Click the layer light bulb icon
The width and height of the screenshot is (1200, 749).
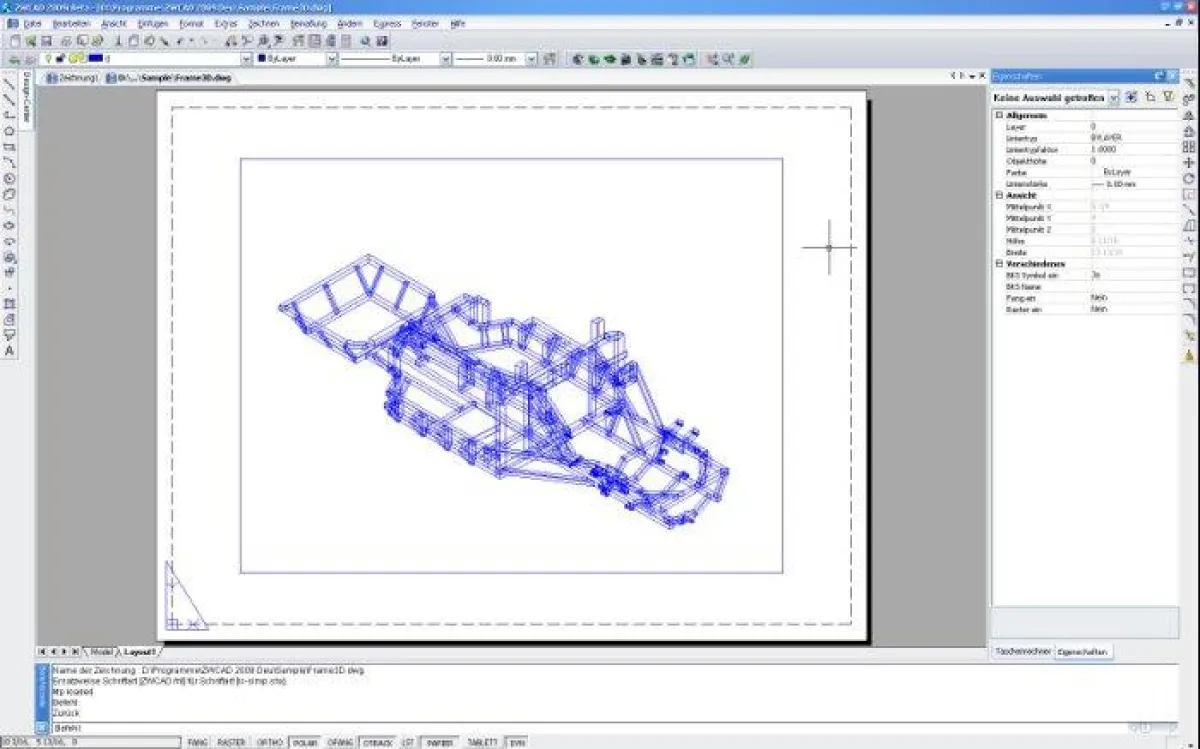click(x=48, y=59)
